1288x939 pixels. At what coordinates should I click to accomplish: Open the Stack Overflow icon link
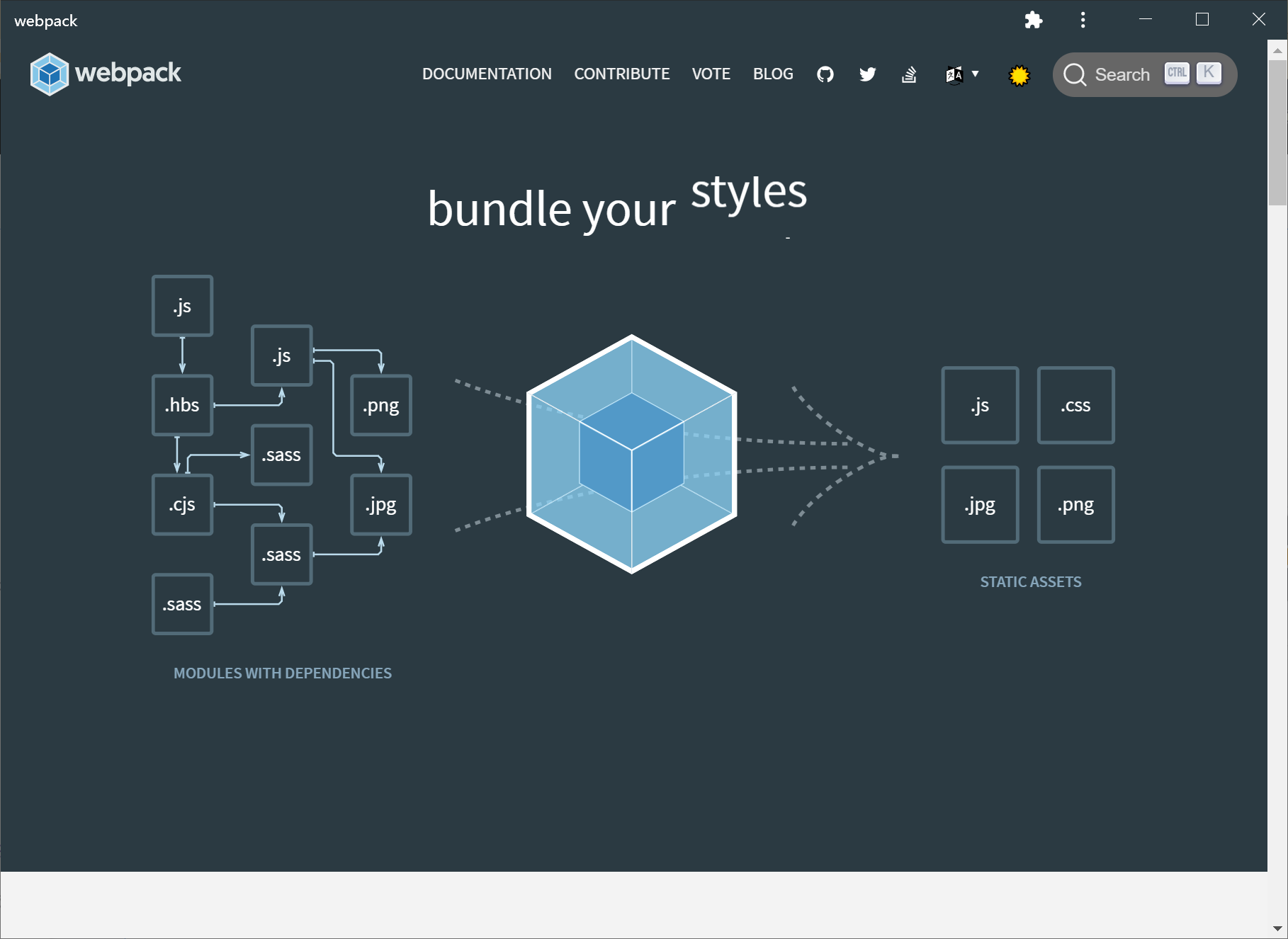909,74
